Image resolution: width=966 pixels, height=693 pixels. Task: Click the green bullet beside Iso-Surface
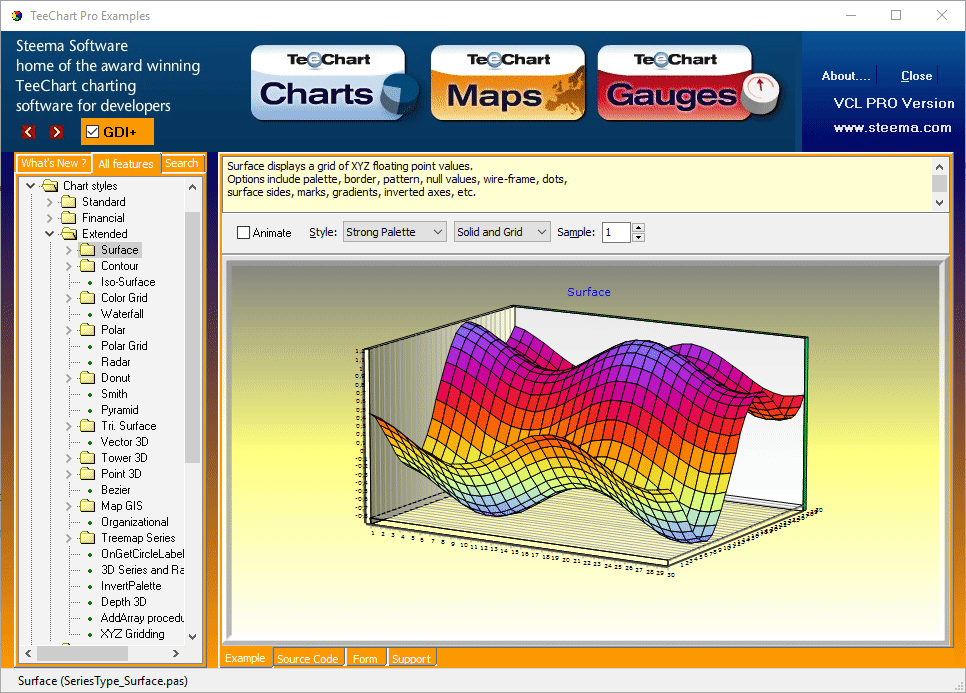pyautogui.click(x=90, y=282)
